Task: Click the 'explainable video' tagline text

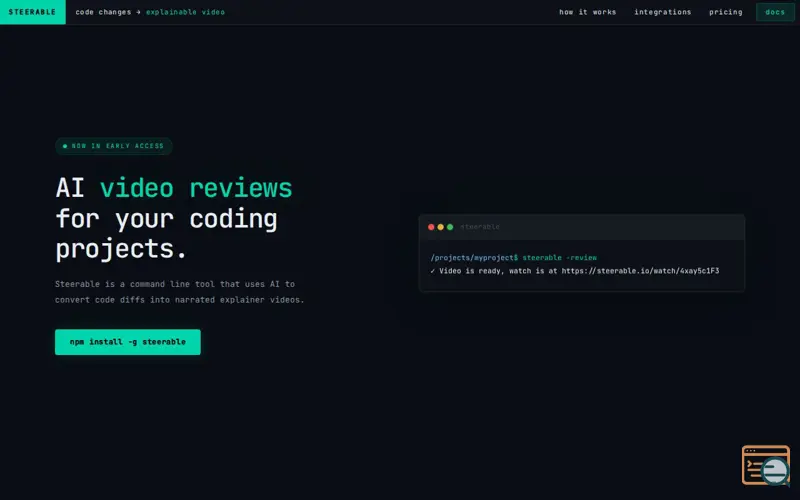Action: (185, 12)
